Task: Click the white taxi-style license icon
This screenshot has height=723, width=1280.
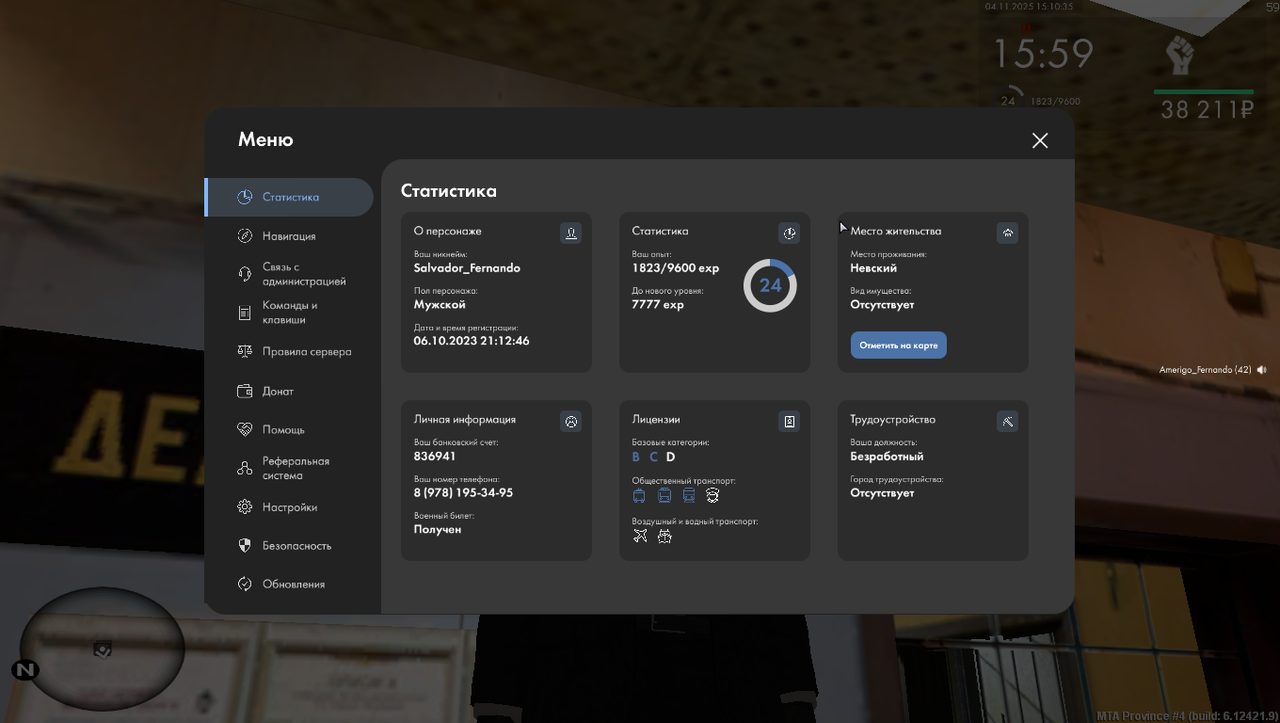Action: coord(712,495)
